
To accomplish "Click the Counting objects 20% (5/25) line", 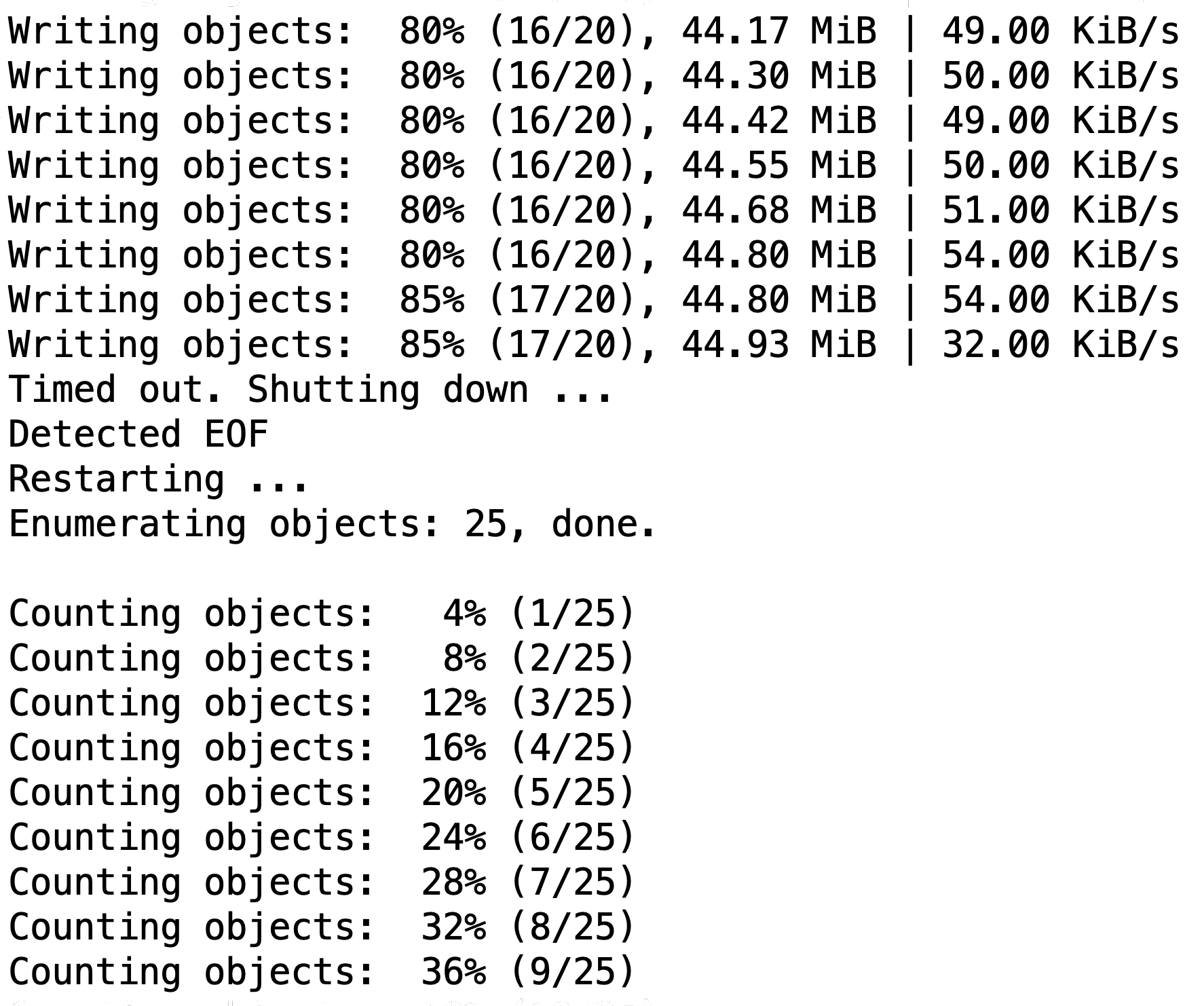I will click(321, 793).
